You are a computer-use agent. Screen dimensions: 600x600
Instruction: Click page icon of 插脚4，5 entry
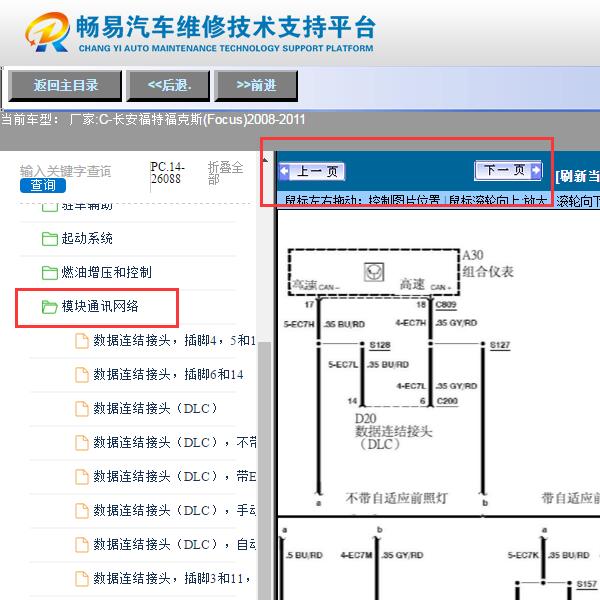tap(82, 341)
